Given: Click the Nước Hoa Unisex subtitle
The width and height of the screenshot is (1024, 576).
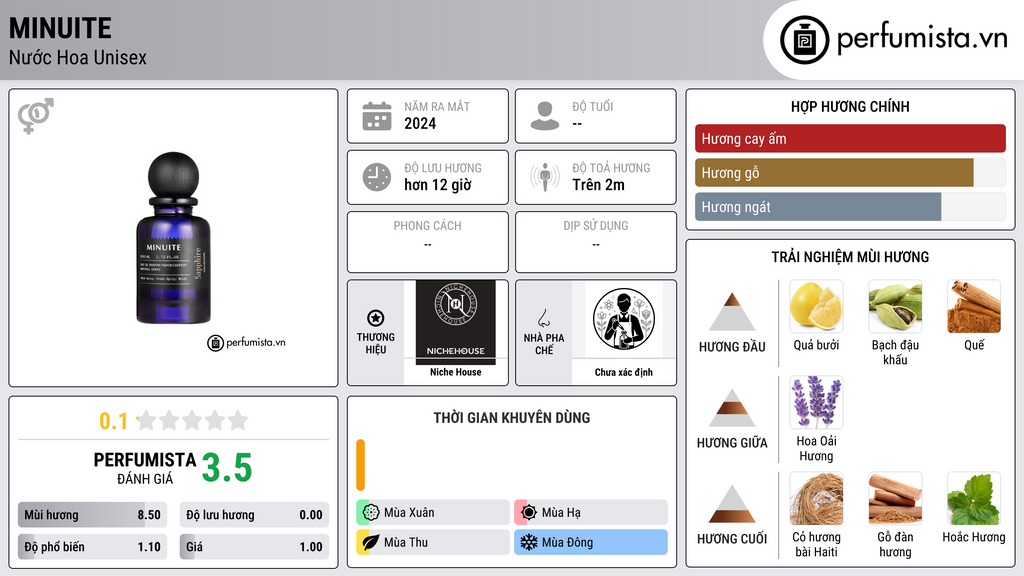Looking at the screenshot, I should click(78, 57).
